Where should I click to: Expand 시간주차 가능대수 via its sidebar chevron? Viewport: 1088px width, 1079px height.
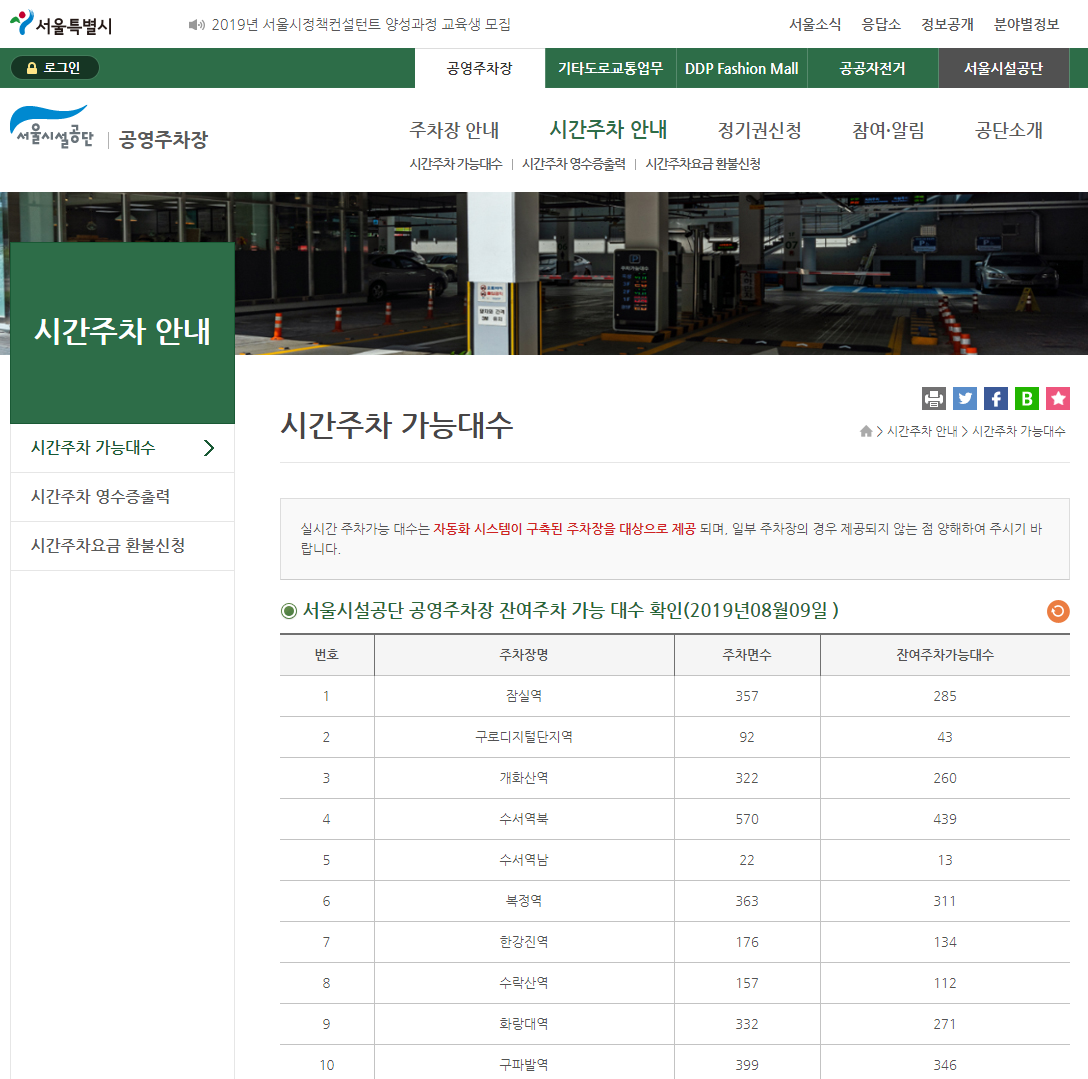[210, 448]
